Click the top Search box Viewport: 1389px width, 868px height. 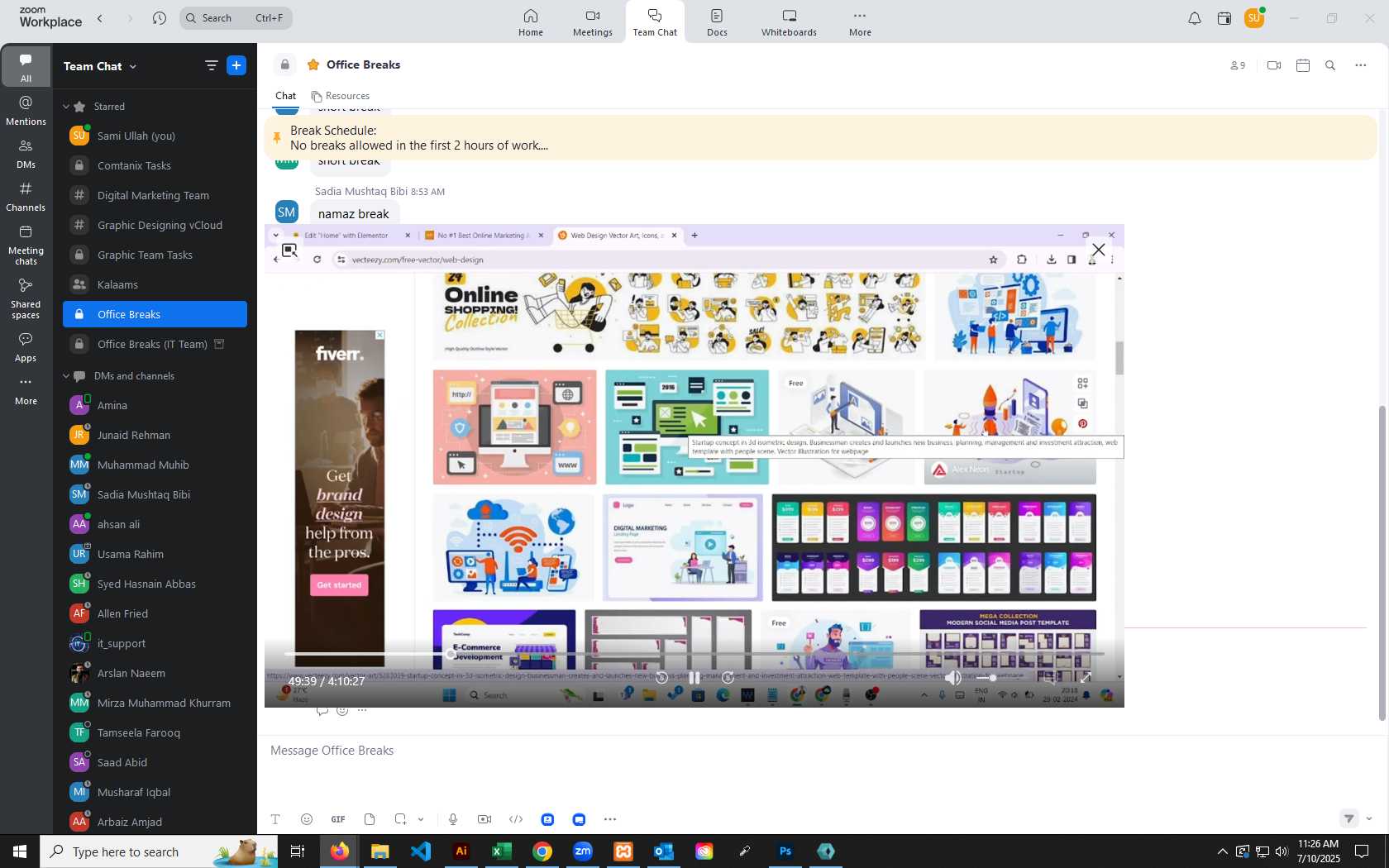[236, 18]
